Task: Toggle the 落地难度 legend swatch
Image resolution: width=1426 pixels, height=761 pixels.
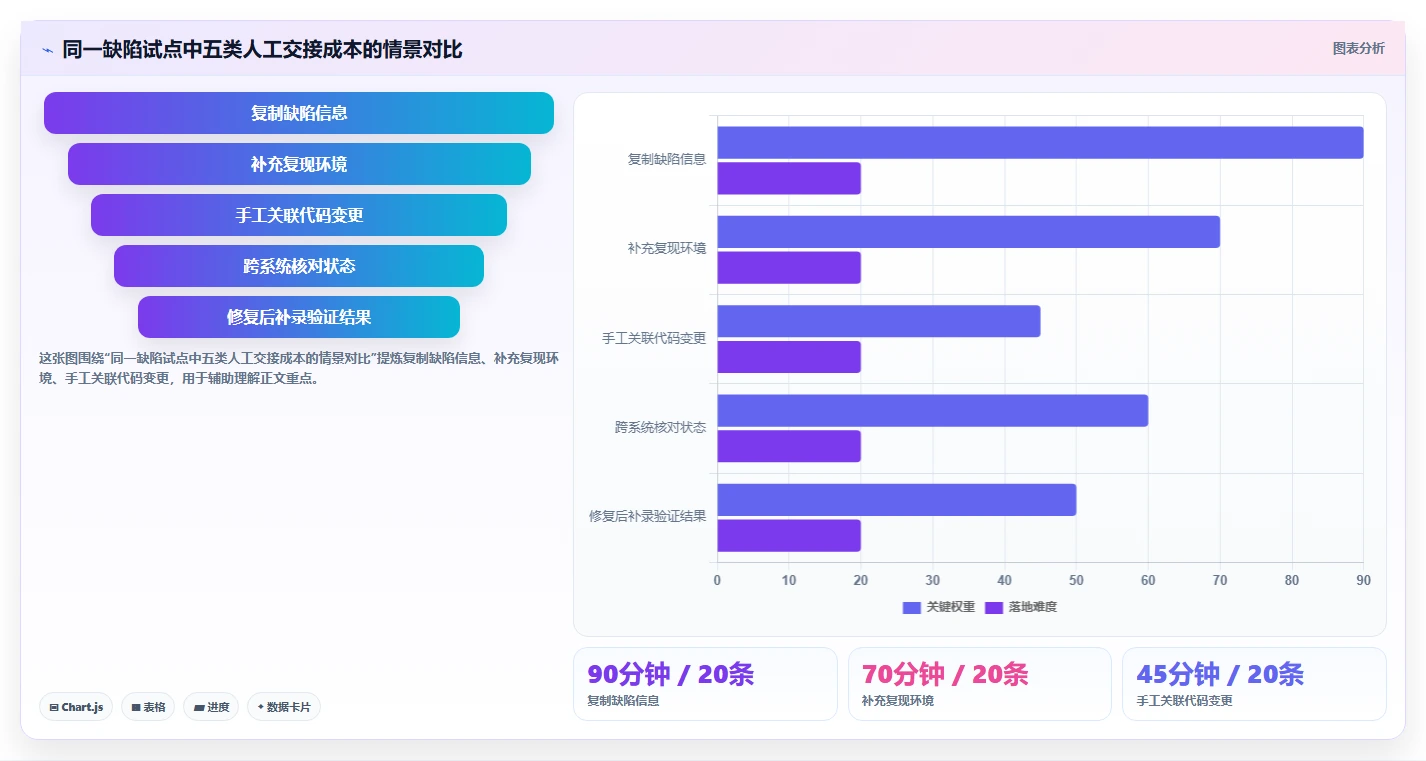Action: [994, 607]
